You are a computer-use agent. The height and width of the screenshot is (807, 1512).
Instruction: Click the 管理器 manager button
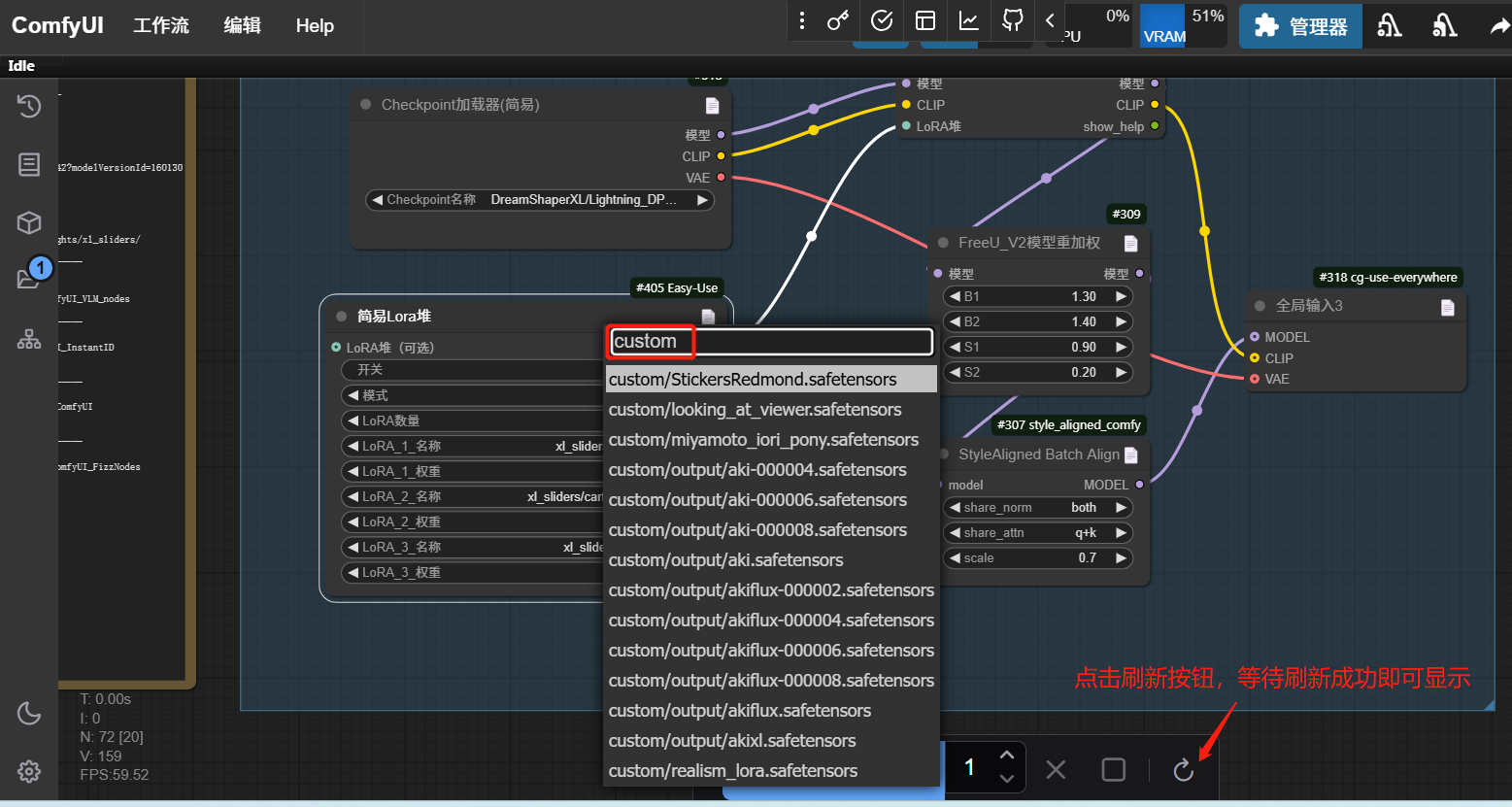(x=1300, y=26)
